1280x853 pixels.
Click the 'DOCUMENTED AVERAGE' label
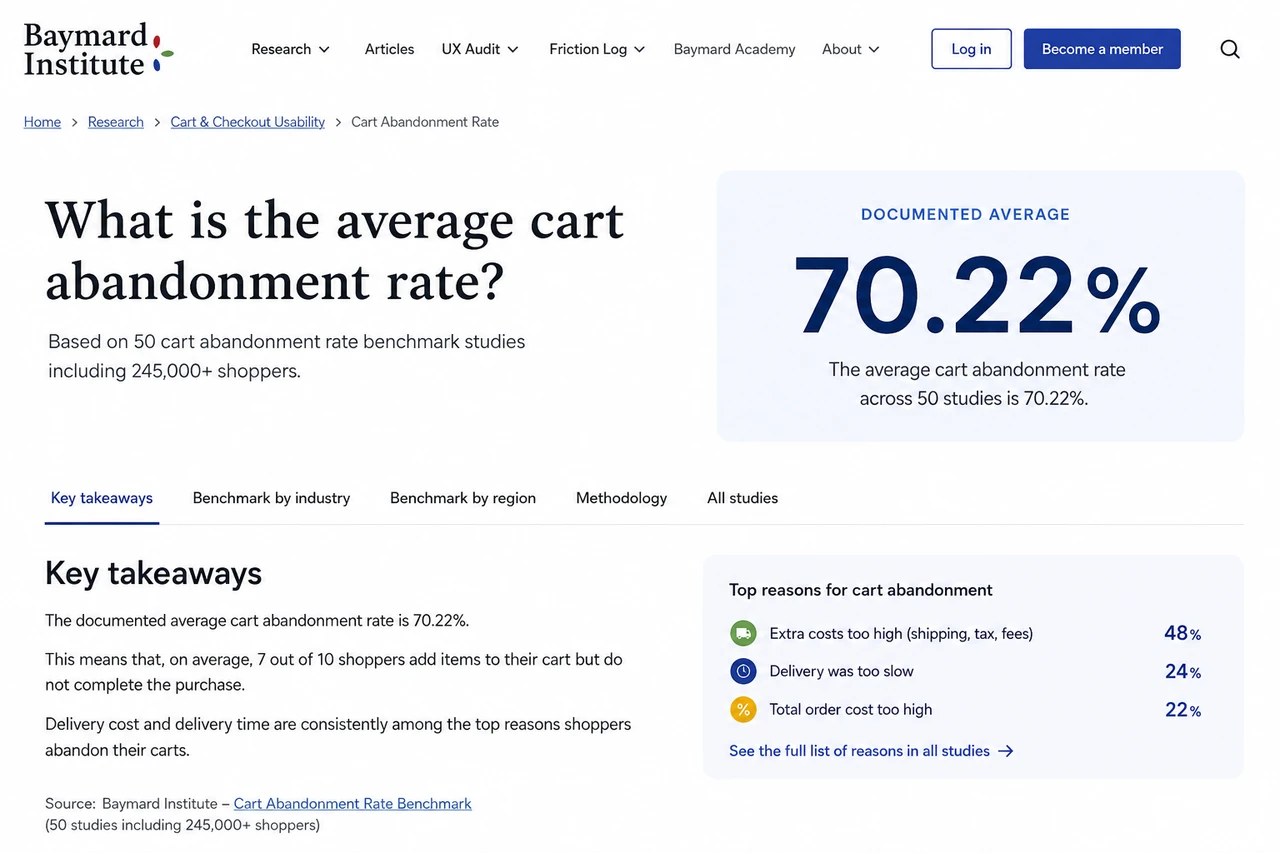click(965, 214)
